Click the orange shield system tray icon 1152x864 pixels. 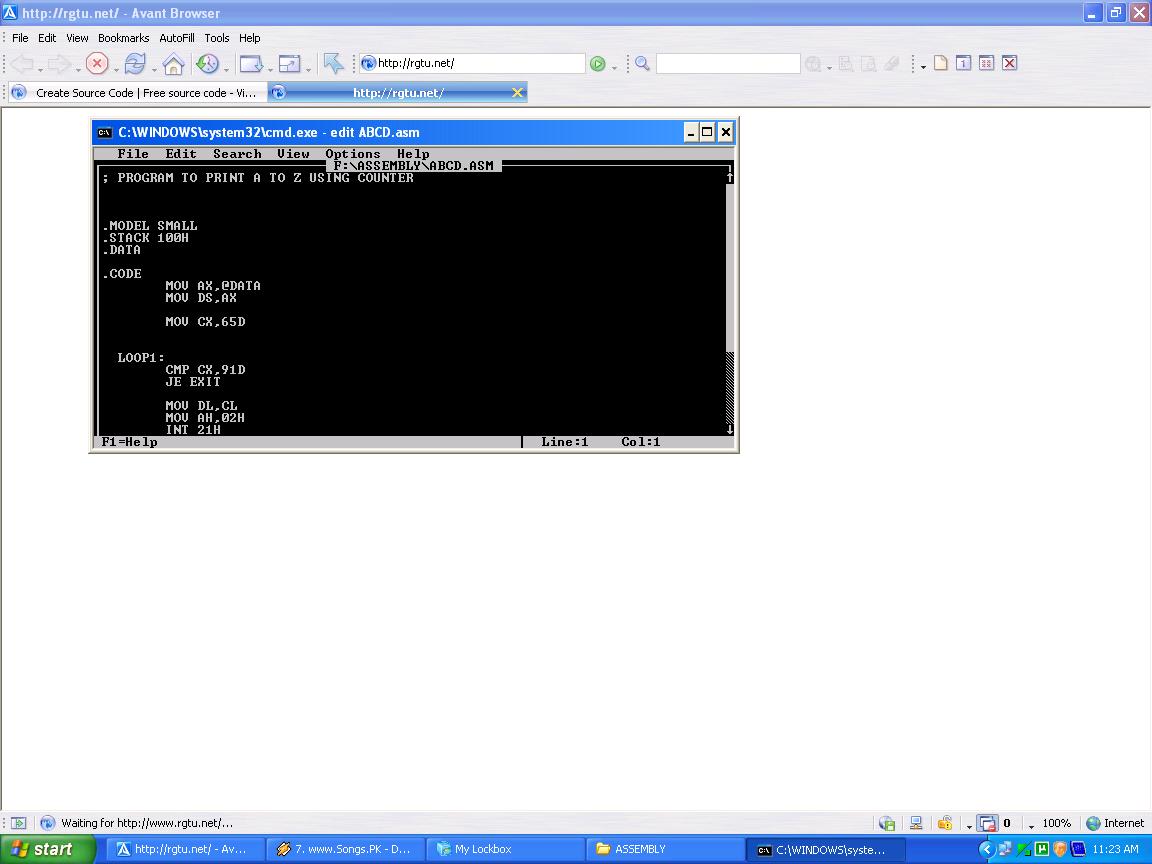pyautogui.click(x=1059, y=849)
